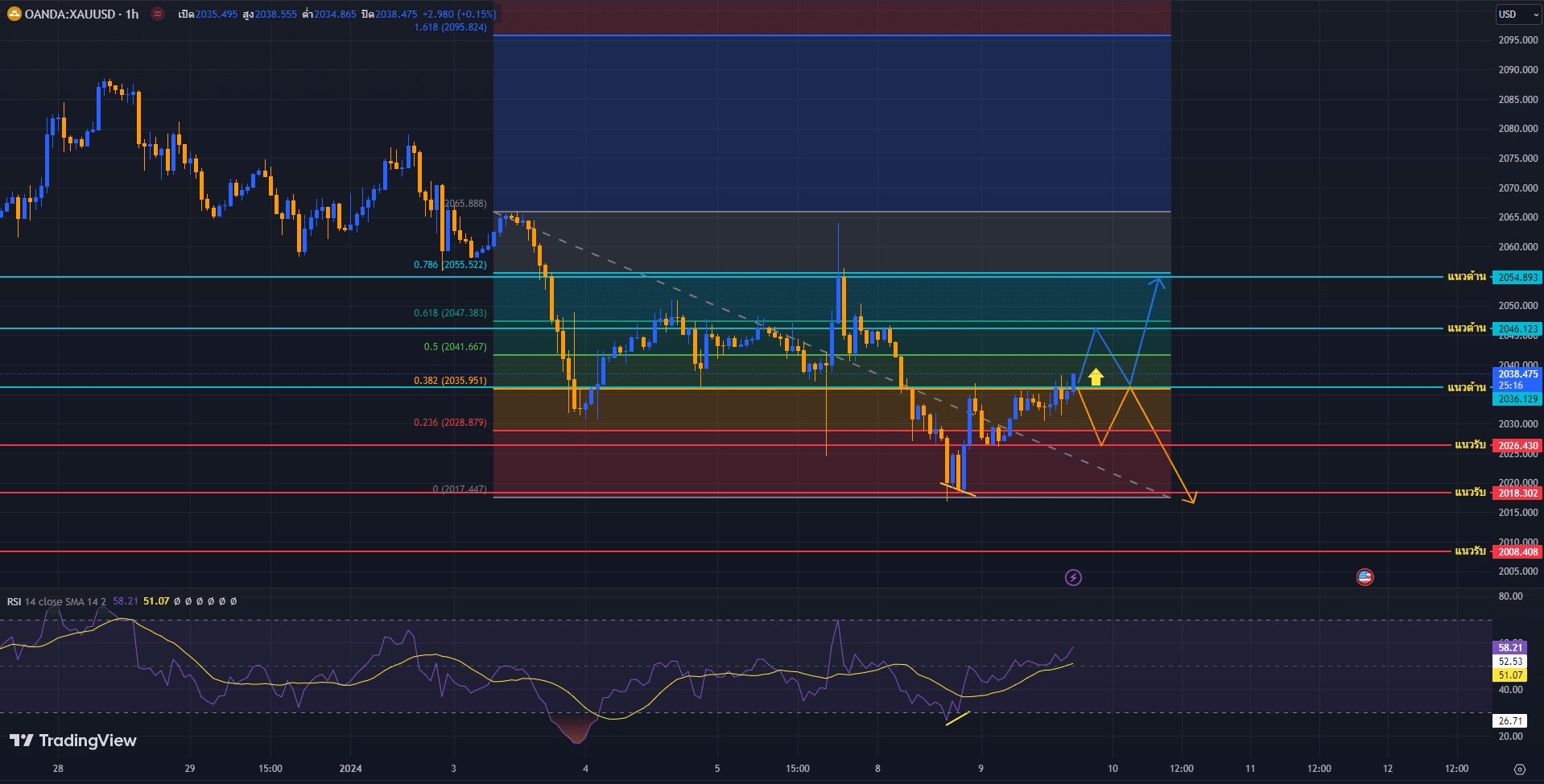Click the purple lightning event marker
1544x784 pixels.
[x=1073, y=577]
